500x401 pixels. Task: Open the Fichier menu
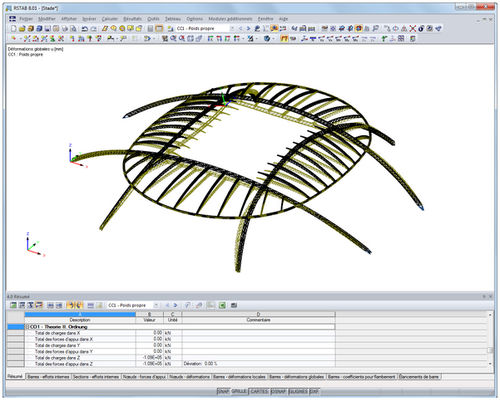point(26,19)
